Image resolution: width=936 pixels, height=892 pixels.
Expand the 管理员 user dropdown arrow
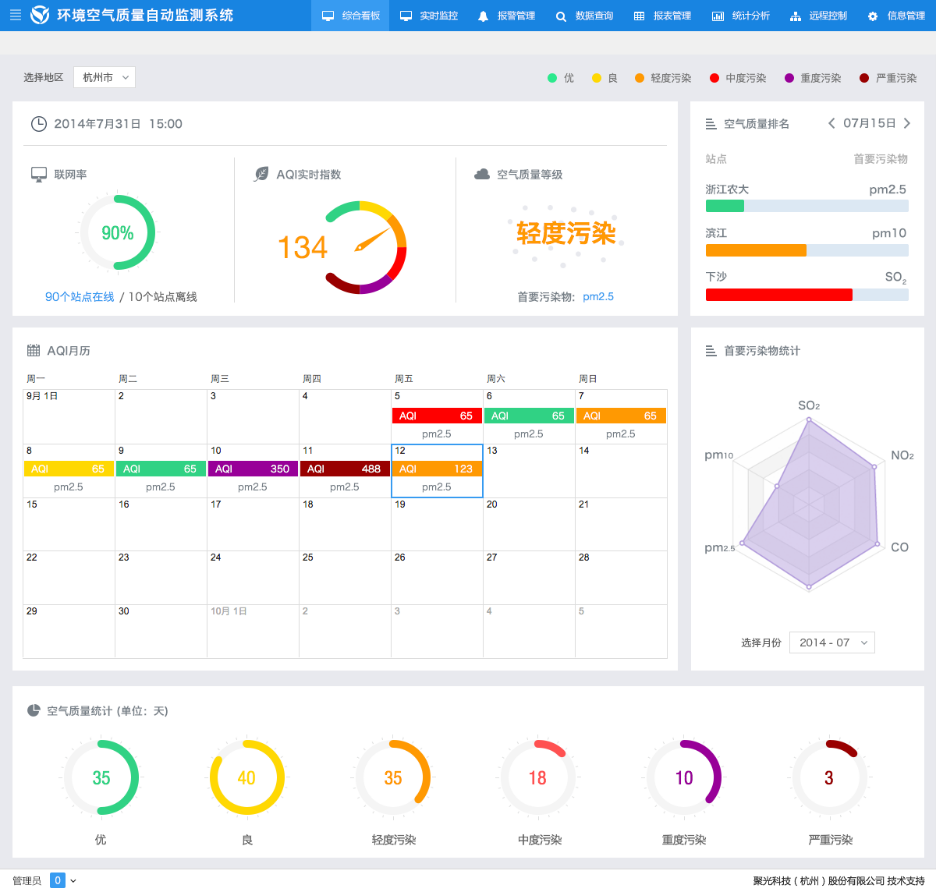tap(73, 881)
